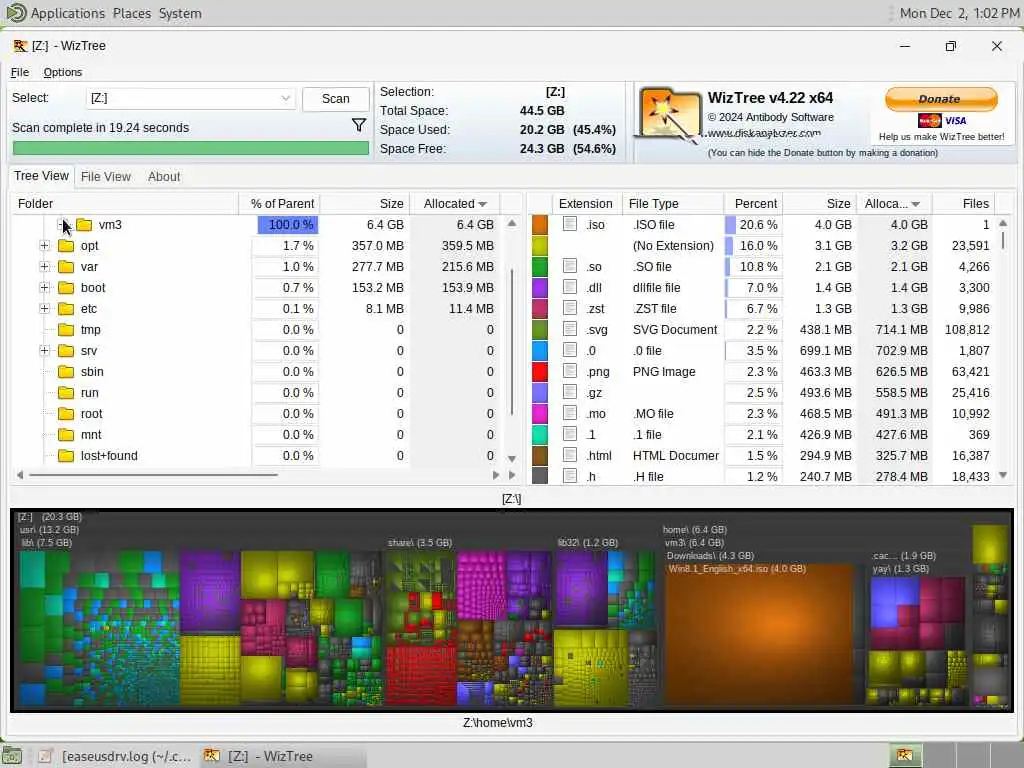
Task: Click the .gz file type icon
Action: click(x=570, y=392)
